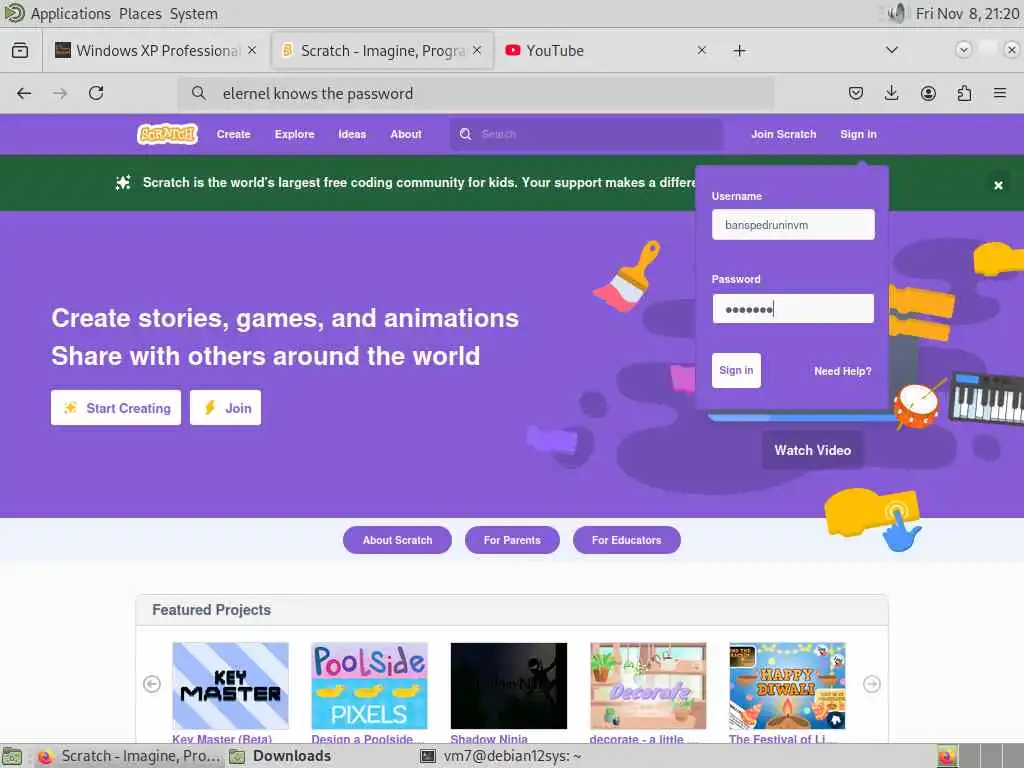Open the About Scratch pill button
Image resolution: width=1024 pixels, height=768 pixels.
[397, 540]
